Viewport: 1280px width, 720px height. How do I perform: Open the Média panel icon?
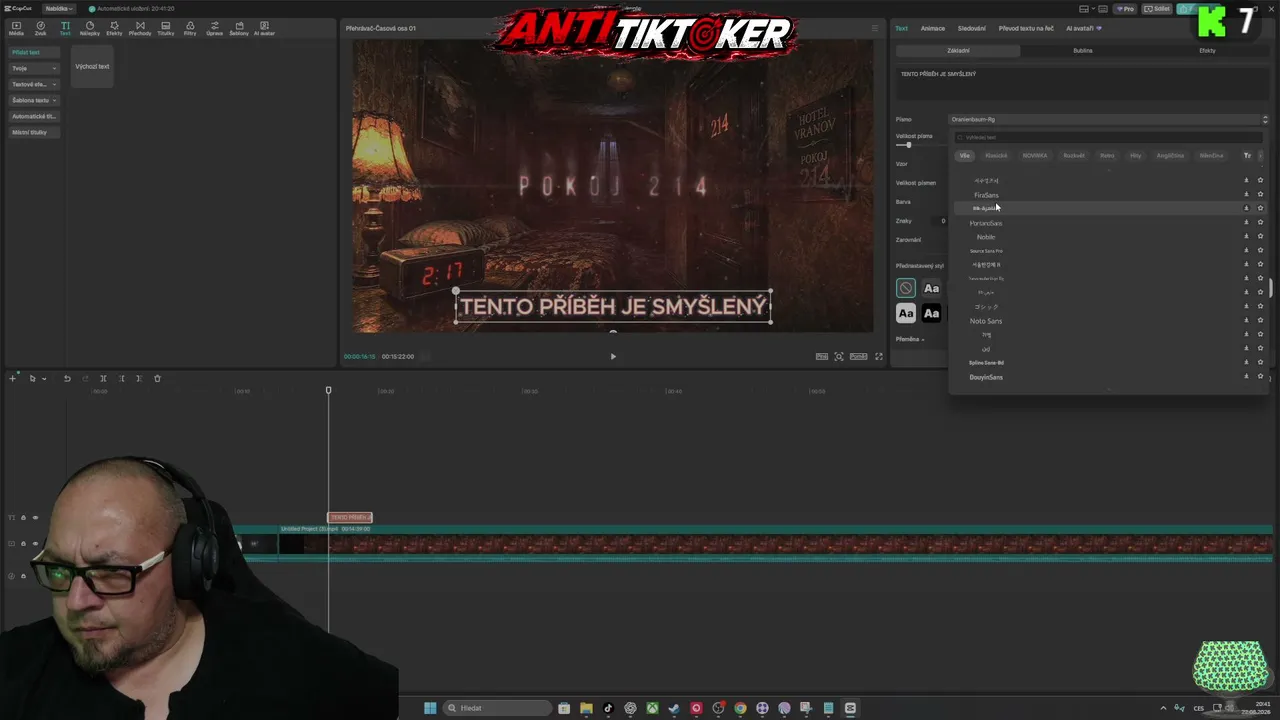(x=16, y=28)
